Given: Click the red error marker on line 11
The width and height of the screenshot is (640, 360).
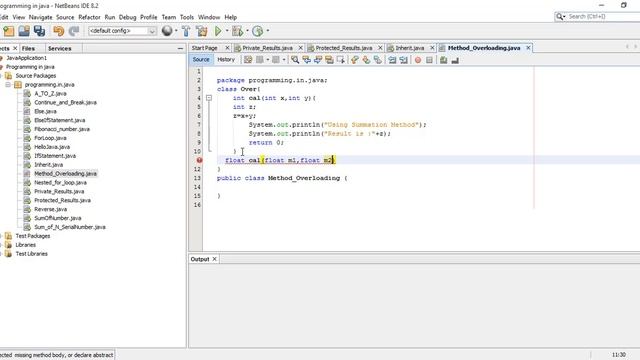Looking at the screenshot, I should [199, 160].
